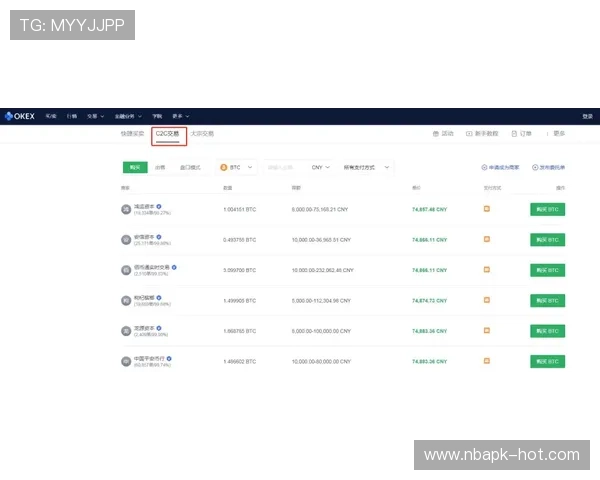Click the orange payment method icon in the 1.499905 BTC row
Screen dimensions: 600x480
(x=487, y=300)
